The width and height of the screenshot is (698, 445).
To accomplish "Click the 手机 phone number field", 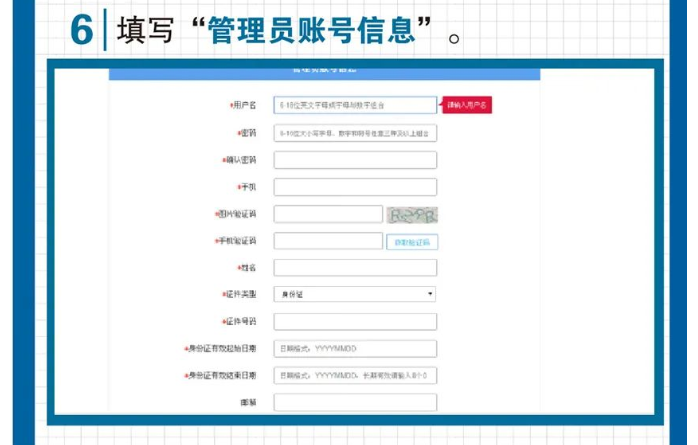I will click(354, 187).
